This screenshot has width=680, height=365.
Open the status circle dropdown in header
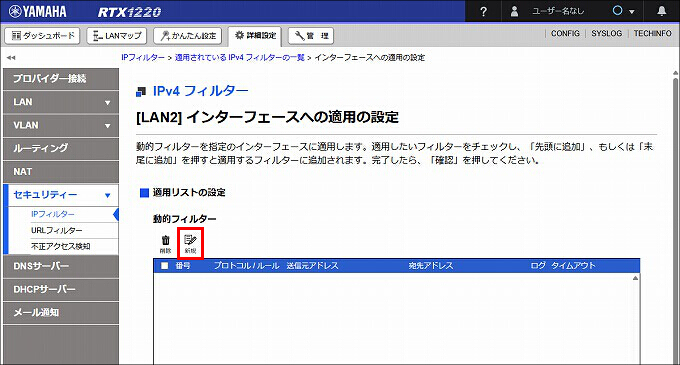coord(623,11)
